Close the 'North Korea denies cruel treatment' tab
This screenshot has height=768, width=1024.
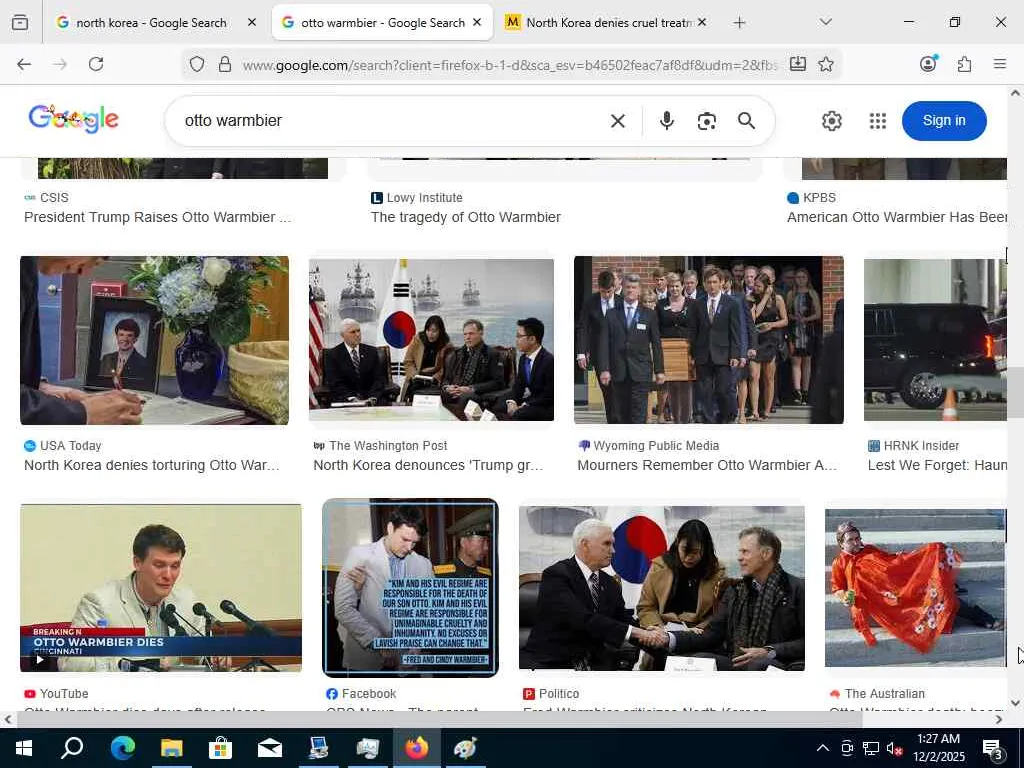click(702, 22)
